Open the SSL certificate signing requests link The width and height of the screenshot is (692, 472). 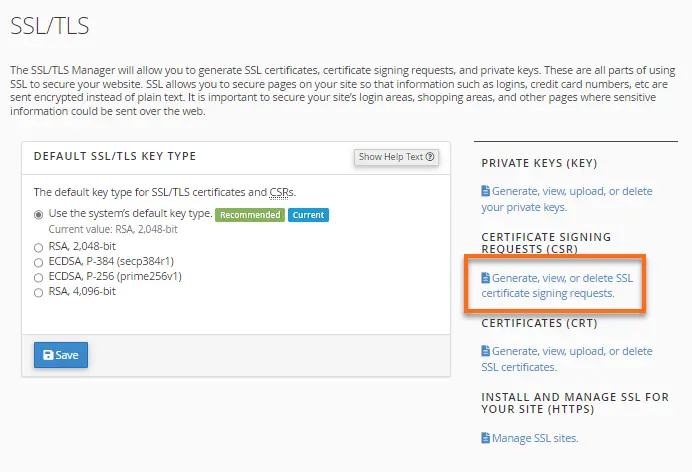pos(554,285)
